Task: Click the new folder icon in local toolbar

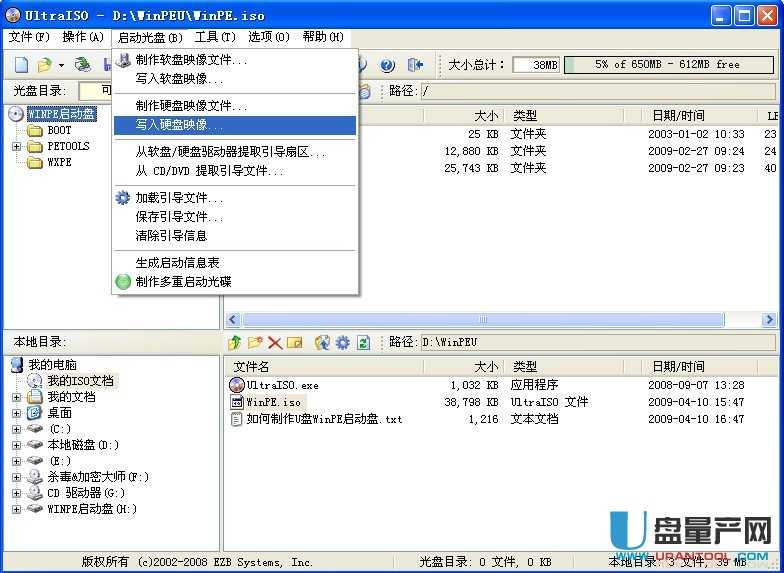Action: click(x=255, y=342)
